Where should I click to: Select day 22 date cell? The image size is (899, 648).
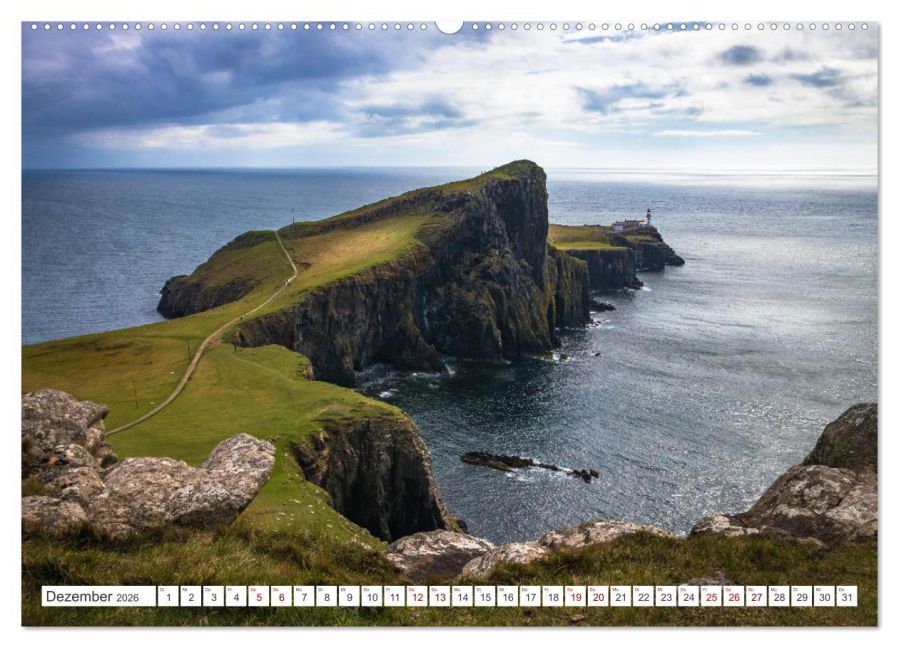(x=643, y=596)
